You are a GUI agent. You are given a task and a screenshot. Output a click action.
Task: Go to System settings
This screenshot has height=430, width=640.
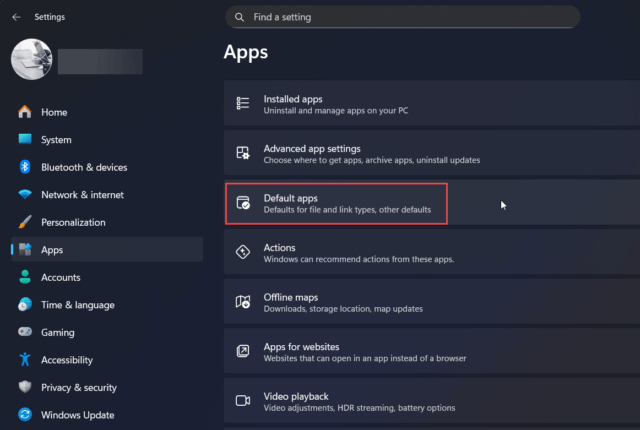pos(107,140)
